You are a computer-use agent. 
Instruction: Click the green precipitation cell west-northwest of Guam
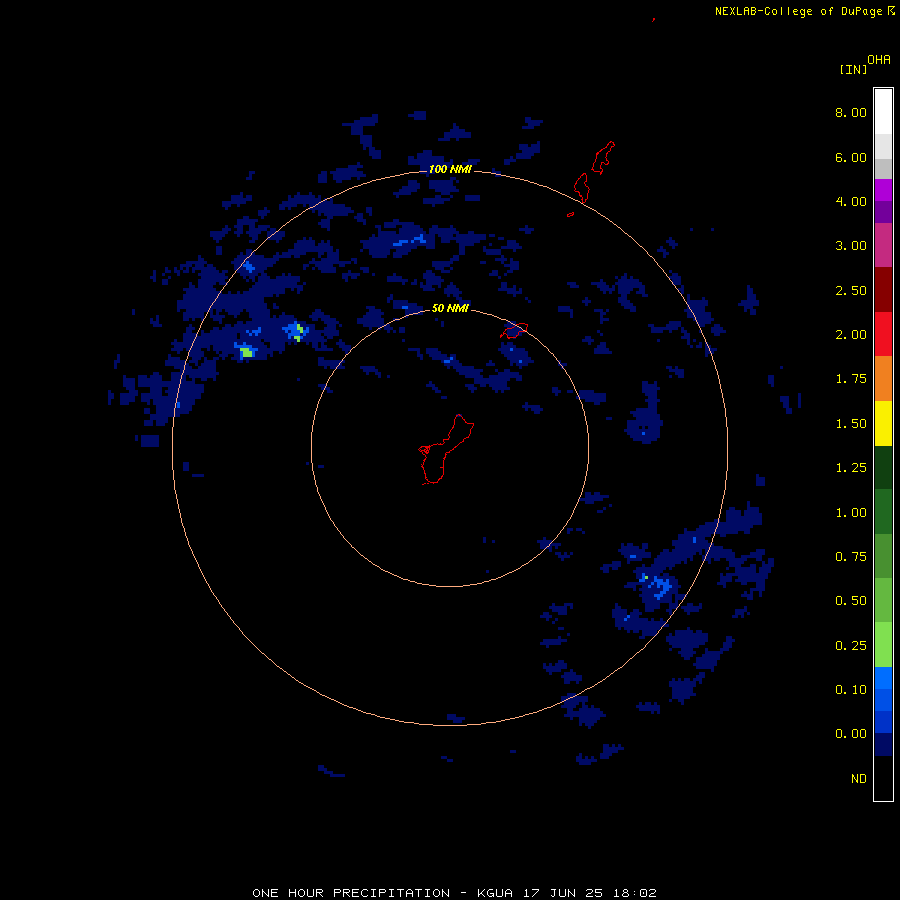247,352
